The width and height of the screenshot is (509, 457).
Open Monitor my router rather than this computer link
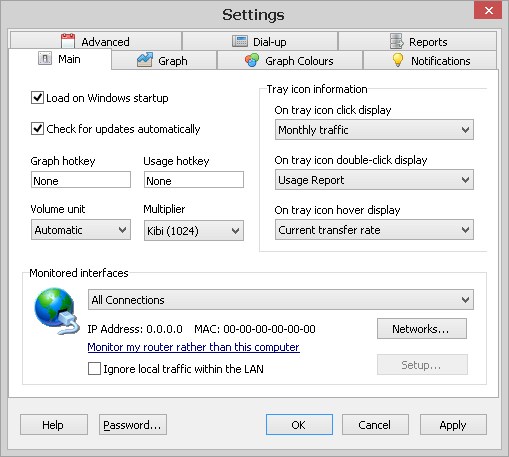coord(193,347)
